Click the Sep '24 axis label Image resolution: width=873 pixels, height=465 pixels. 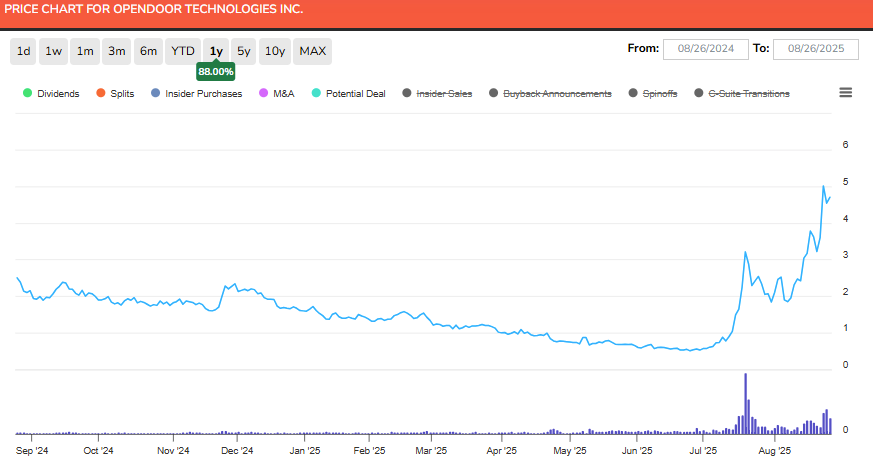(32, 451)
